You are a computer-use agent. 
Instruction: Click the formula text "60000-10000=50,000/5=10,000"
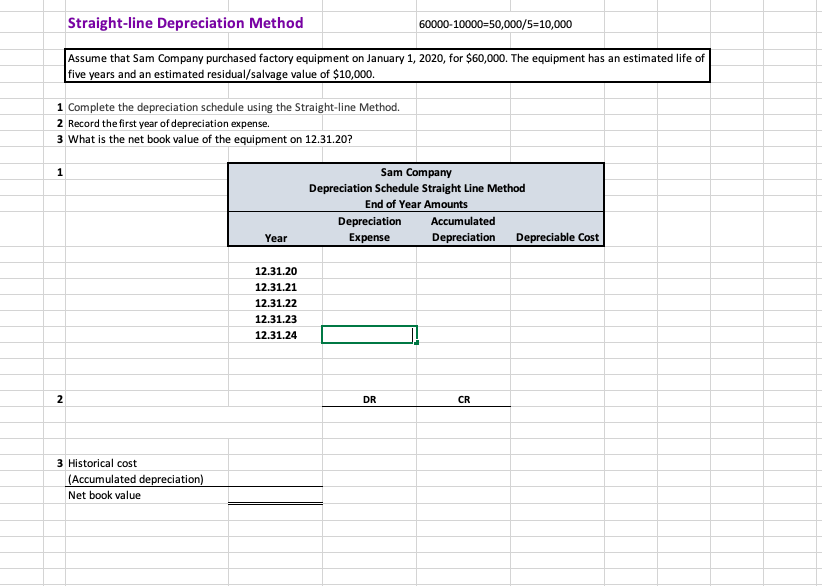497,24
